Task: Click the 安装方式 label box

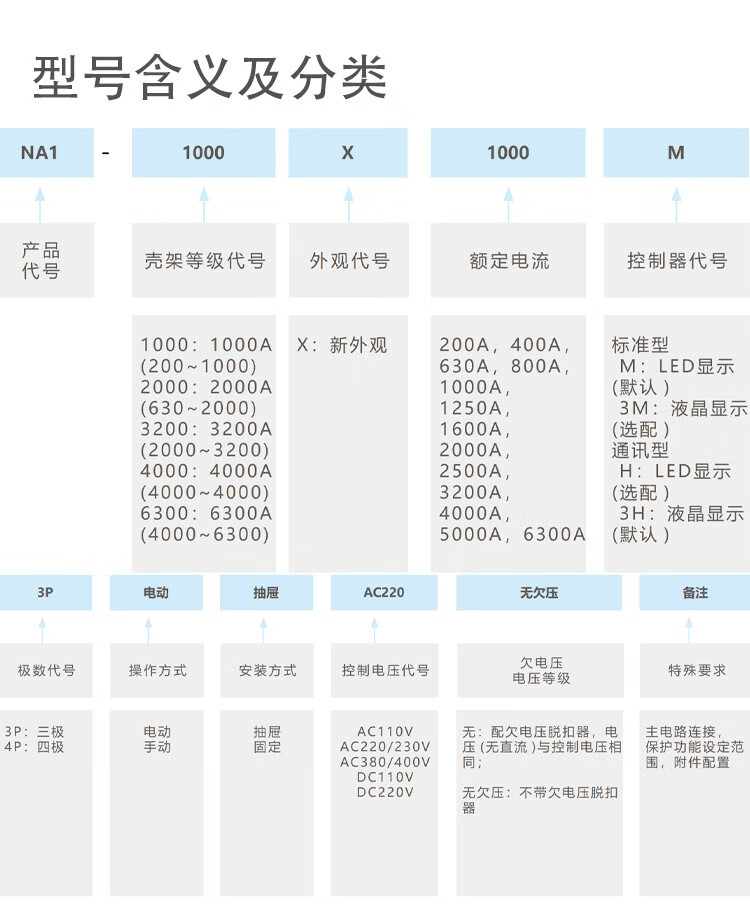Action: click(x=267, y=670)
